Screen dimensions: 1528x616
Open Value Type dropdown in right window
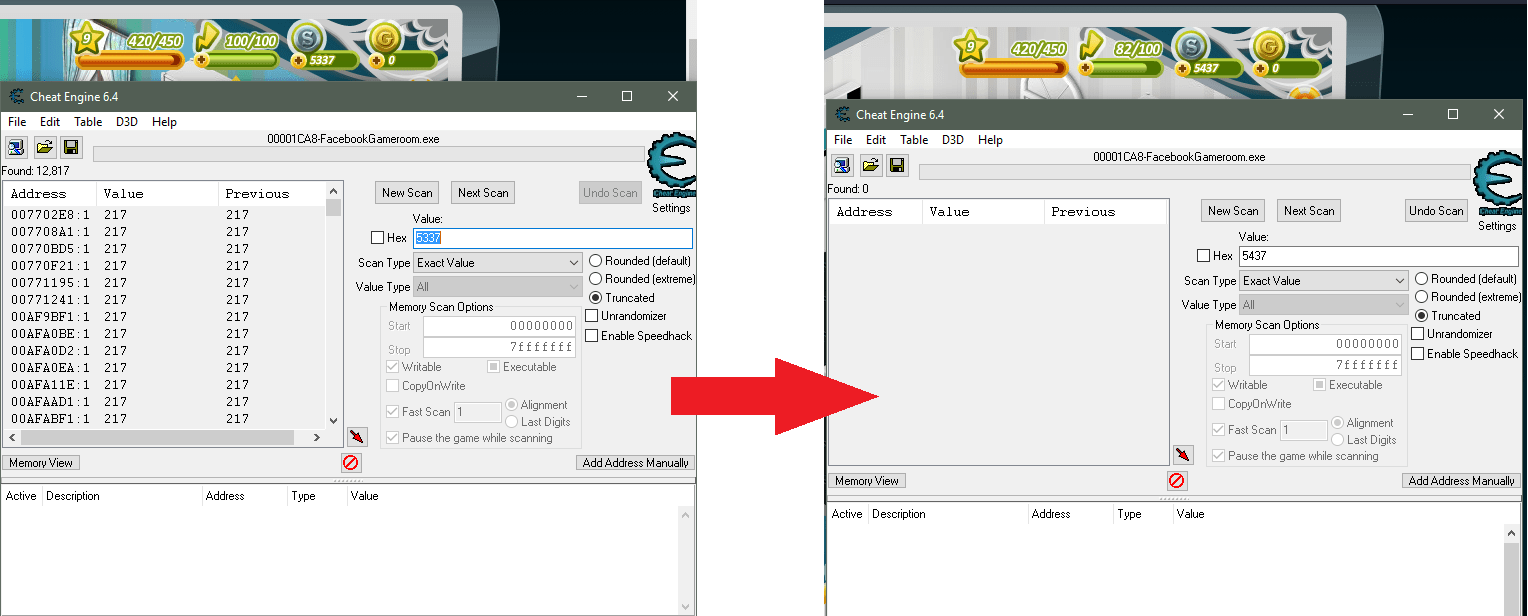[1323, 305]
